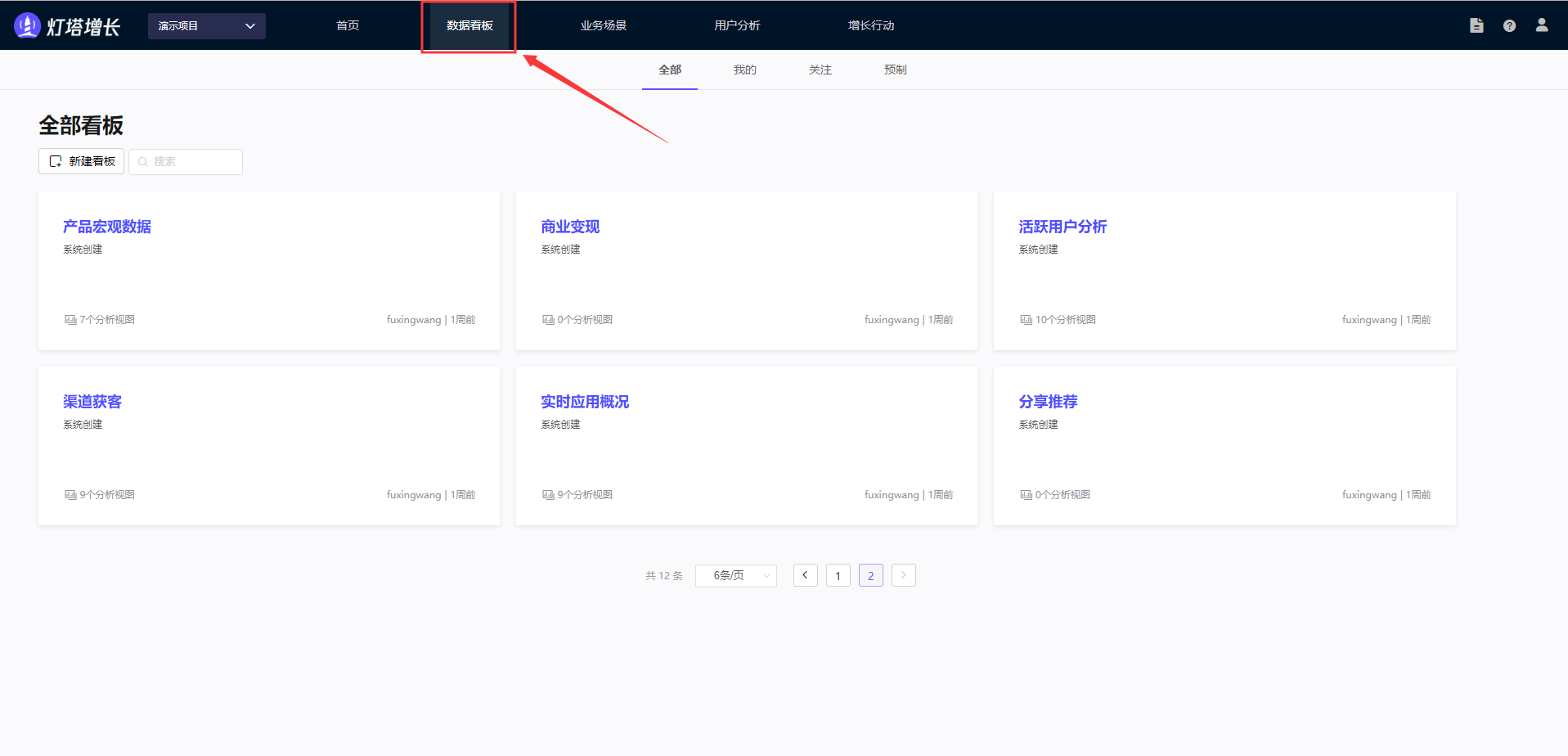Open the 商业变现 dashboard

point(570,227)
